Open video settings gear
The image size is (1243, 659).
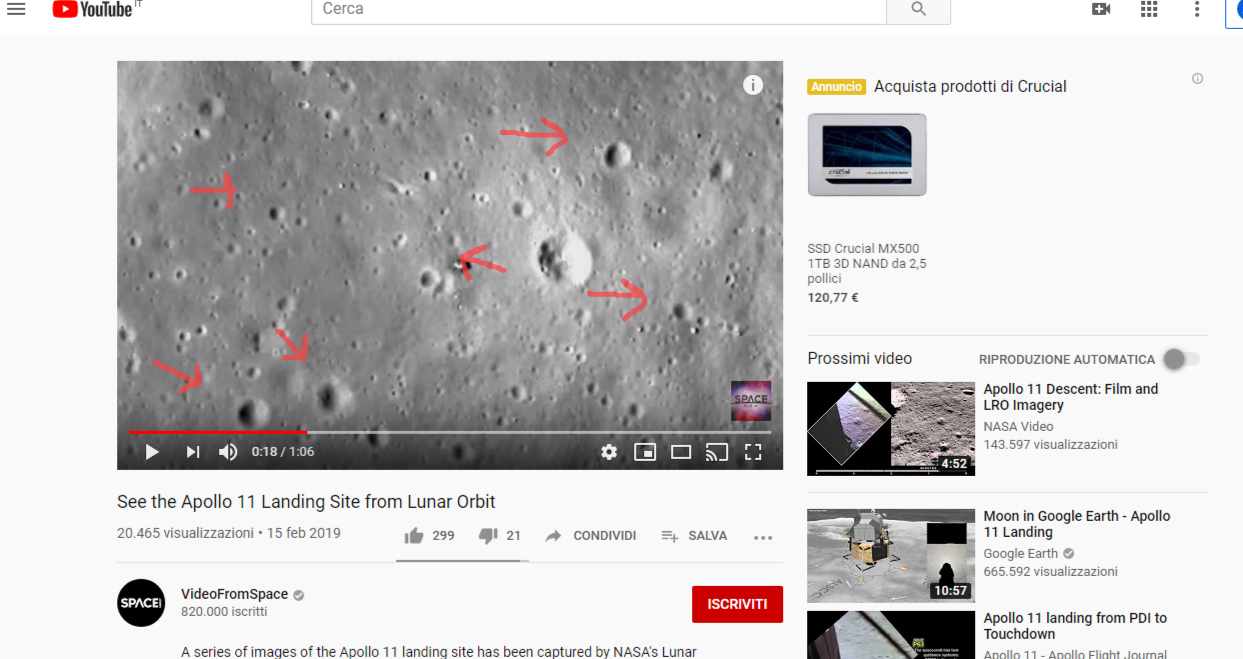tap(609, 452)
